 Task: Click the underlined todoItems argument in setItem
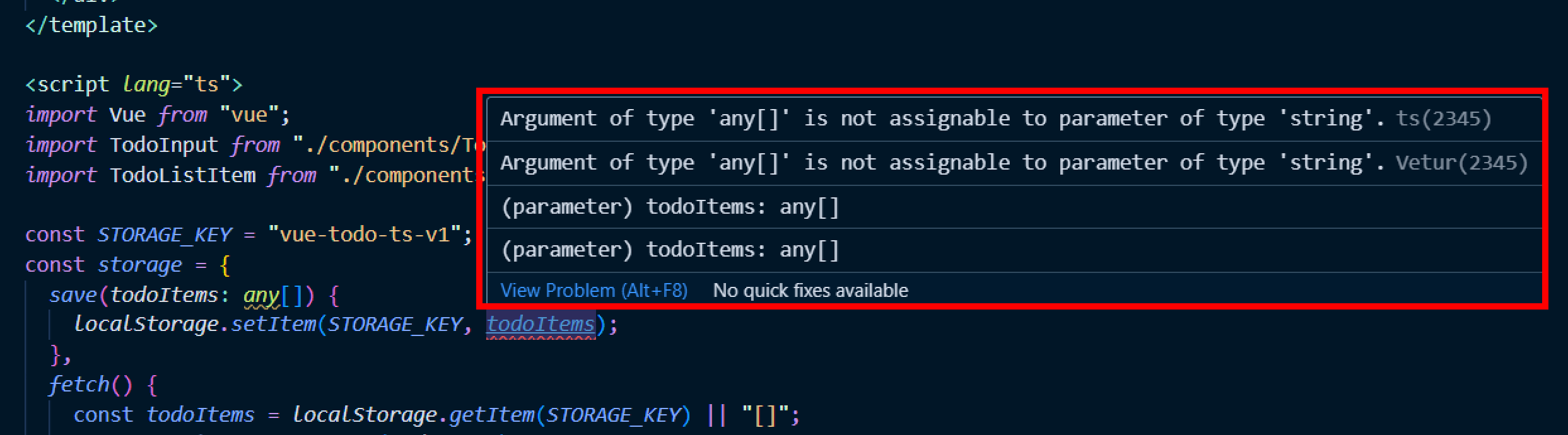(541, 325)
